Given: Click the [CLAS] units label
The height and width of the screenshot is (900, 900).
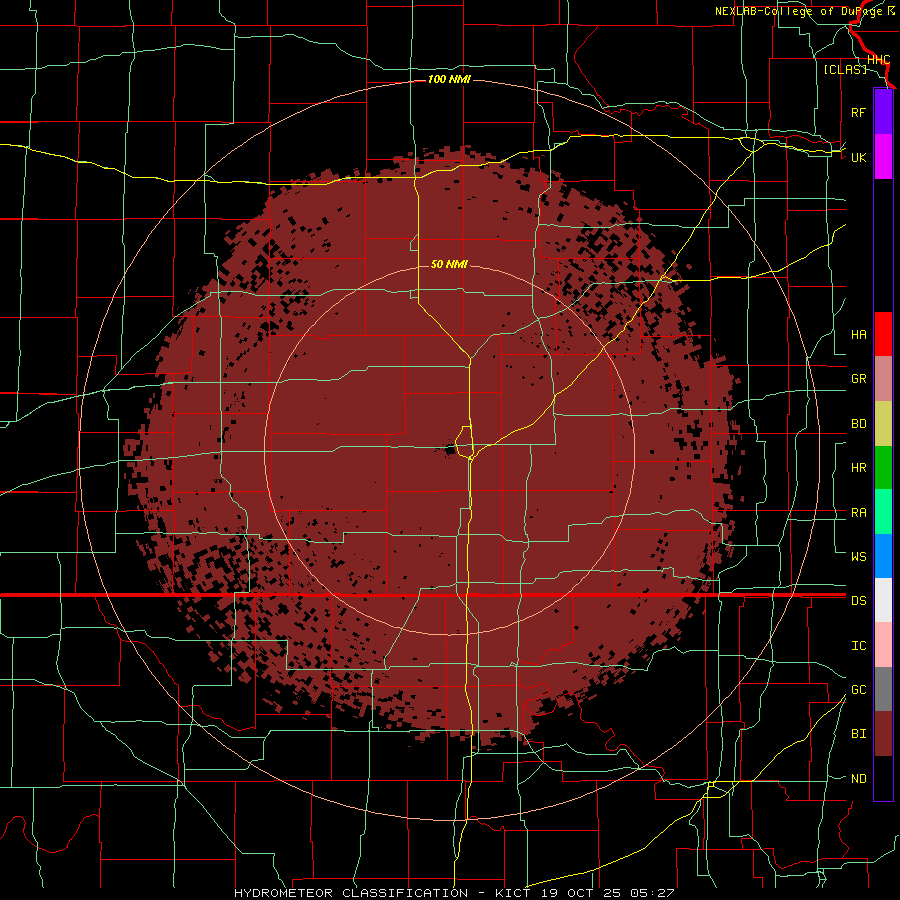Looking at the screenshot, I should (845, 69).
